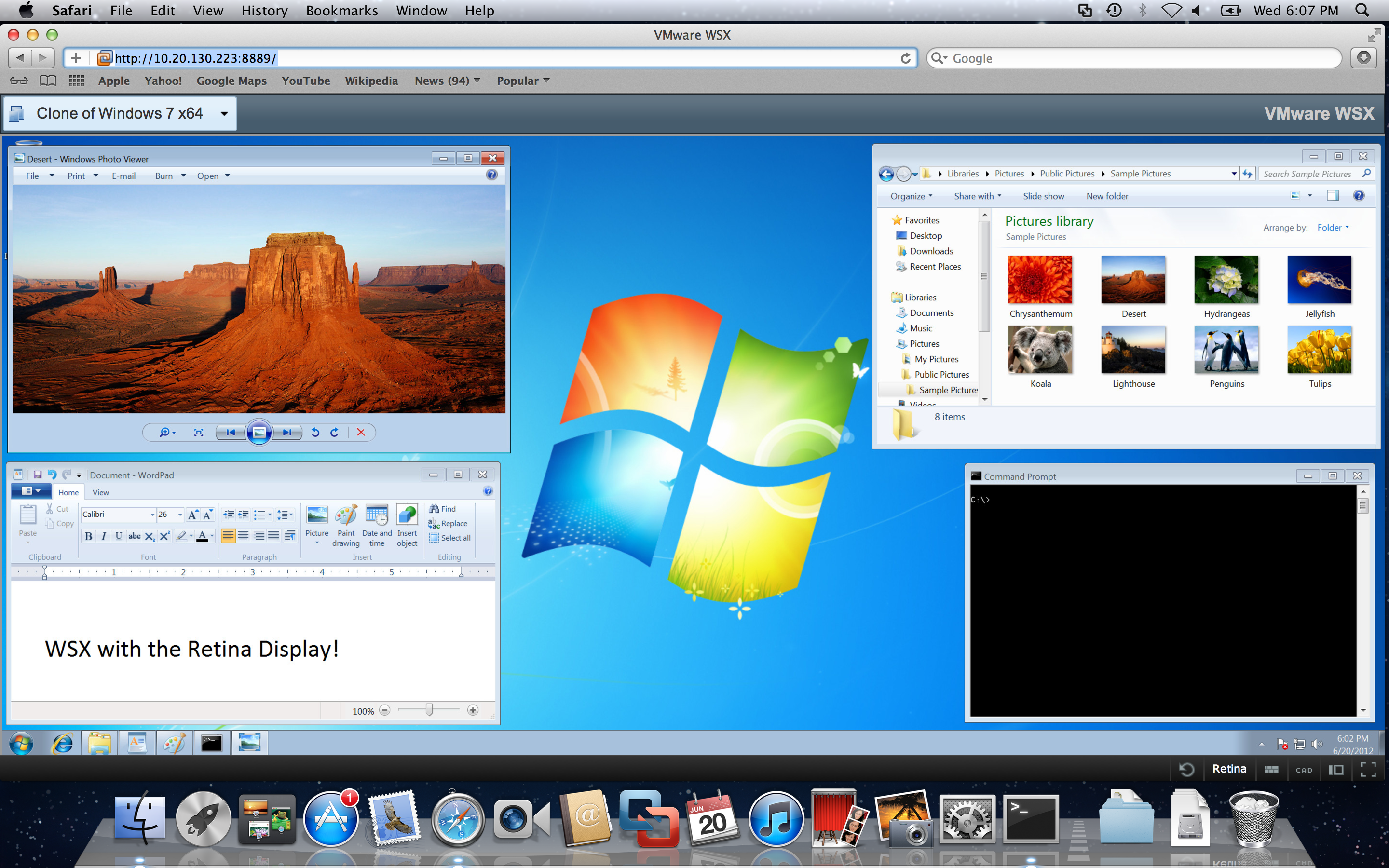
Task: Click Replace in WordPad editing group
Action: click(x=448, y=523)
